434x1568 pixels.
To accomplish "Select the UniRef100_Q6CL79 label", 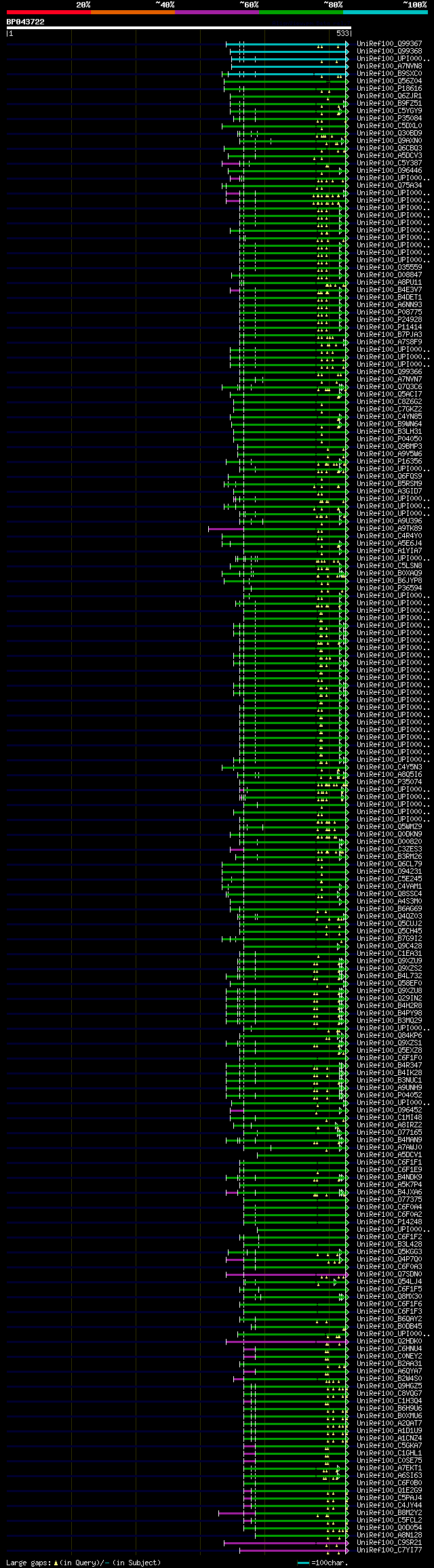I will tap(389, 864).
